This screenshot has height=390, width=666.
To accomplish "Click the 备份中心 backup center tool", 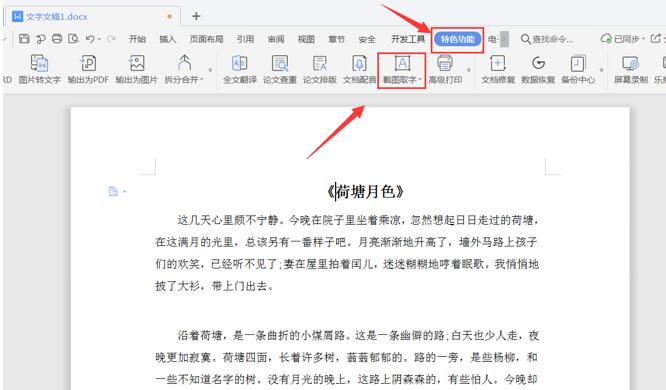I will pyautogui.click(x=578, y=69).
